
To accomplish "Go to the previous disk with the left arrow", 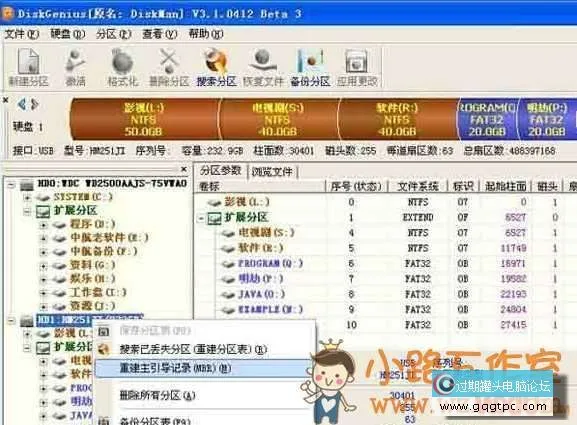I will [x=22, y=105].
